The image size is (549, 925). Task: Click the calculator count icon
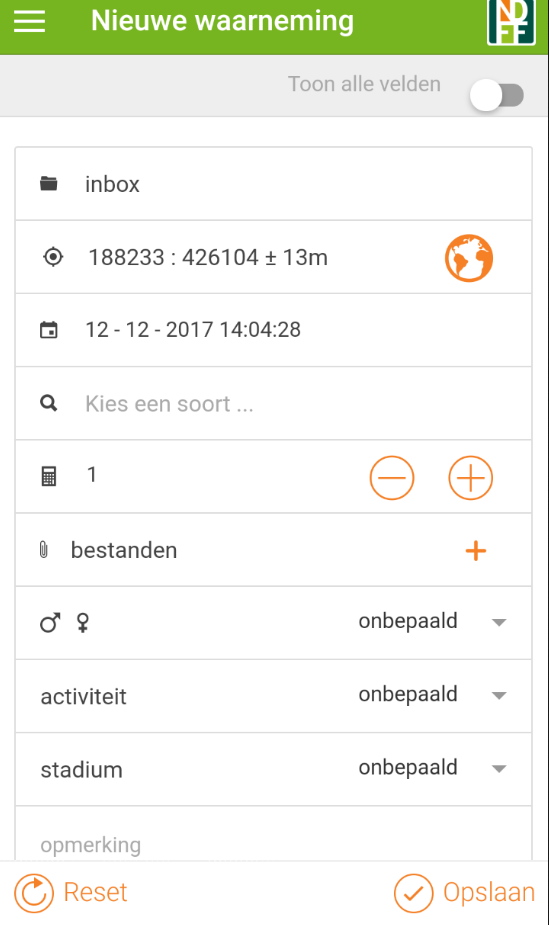(x=49, y=476)
